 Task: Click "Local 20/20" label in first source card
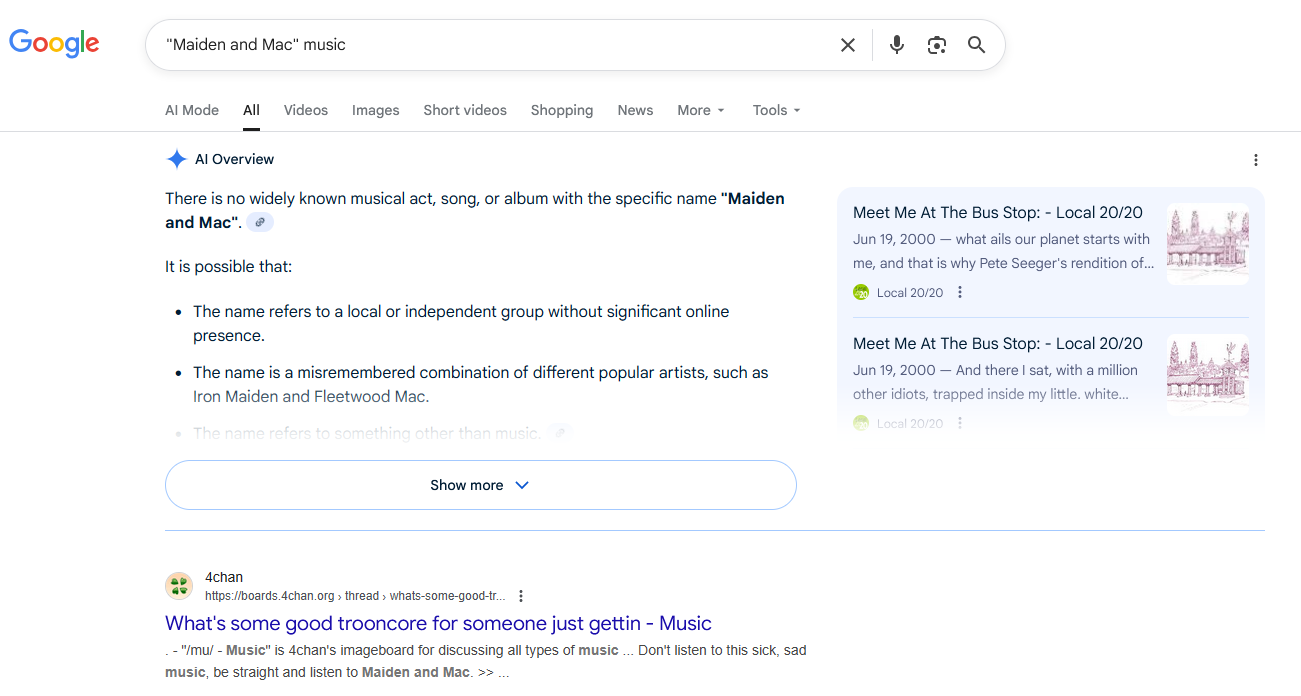(x=910, y=292)
